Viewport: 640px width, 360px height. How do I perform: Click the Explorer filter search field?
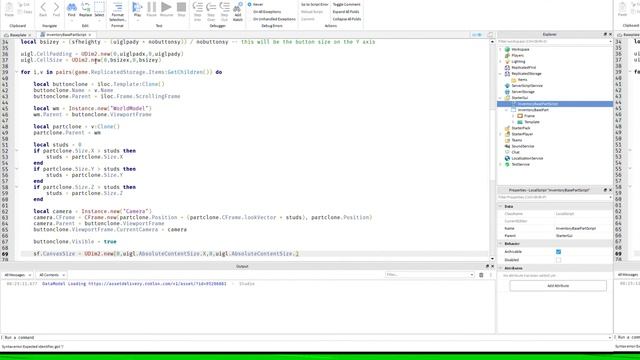(x=555, y=42)
